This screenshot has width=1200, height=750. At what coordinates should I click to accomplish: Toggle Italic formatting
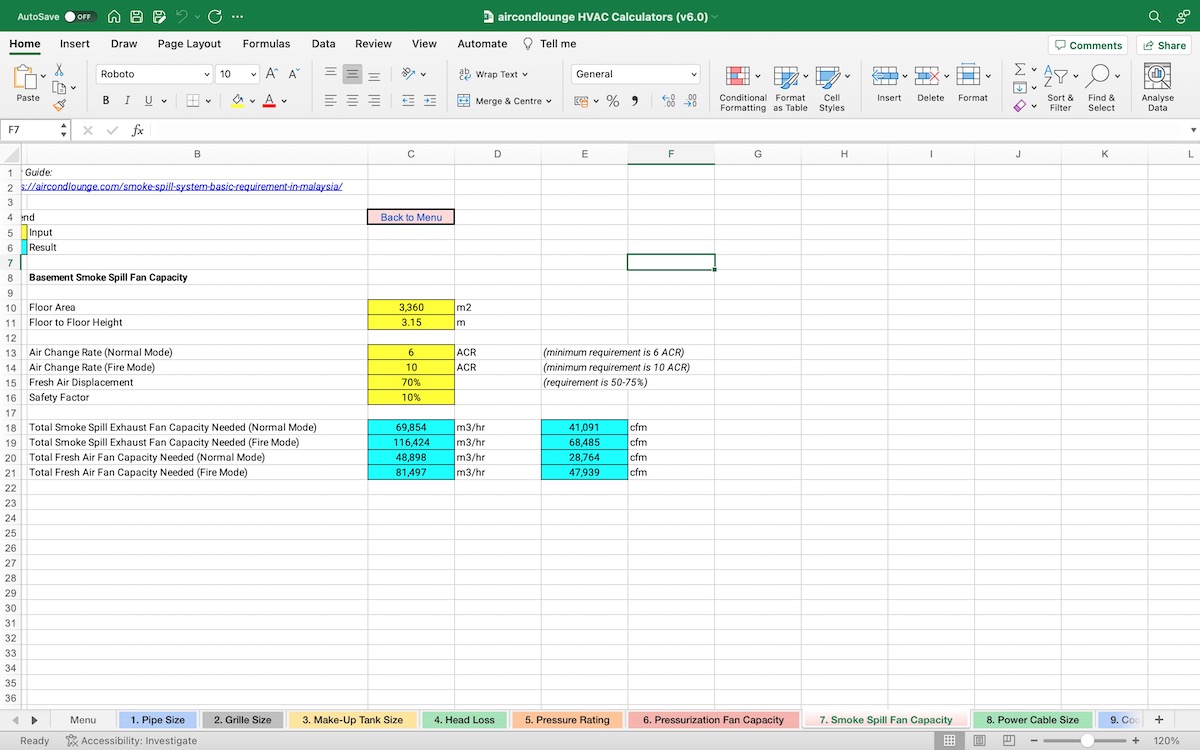127,101
